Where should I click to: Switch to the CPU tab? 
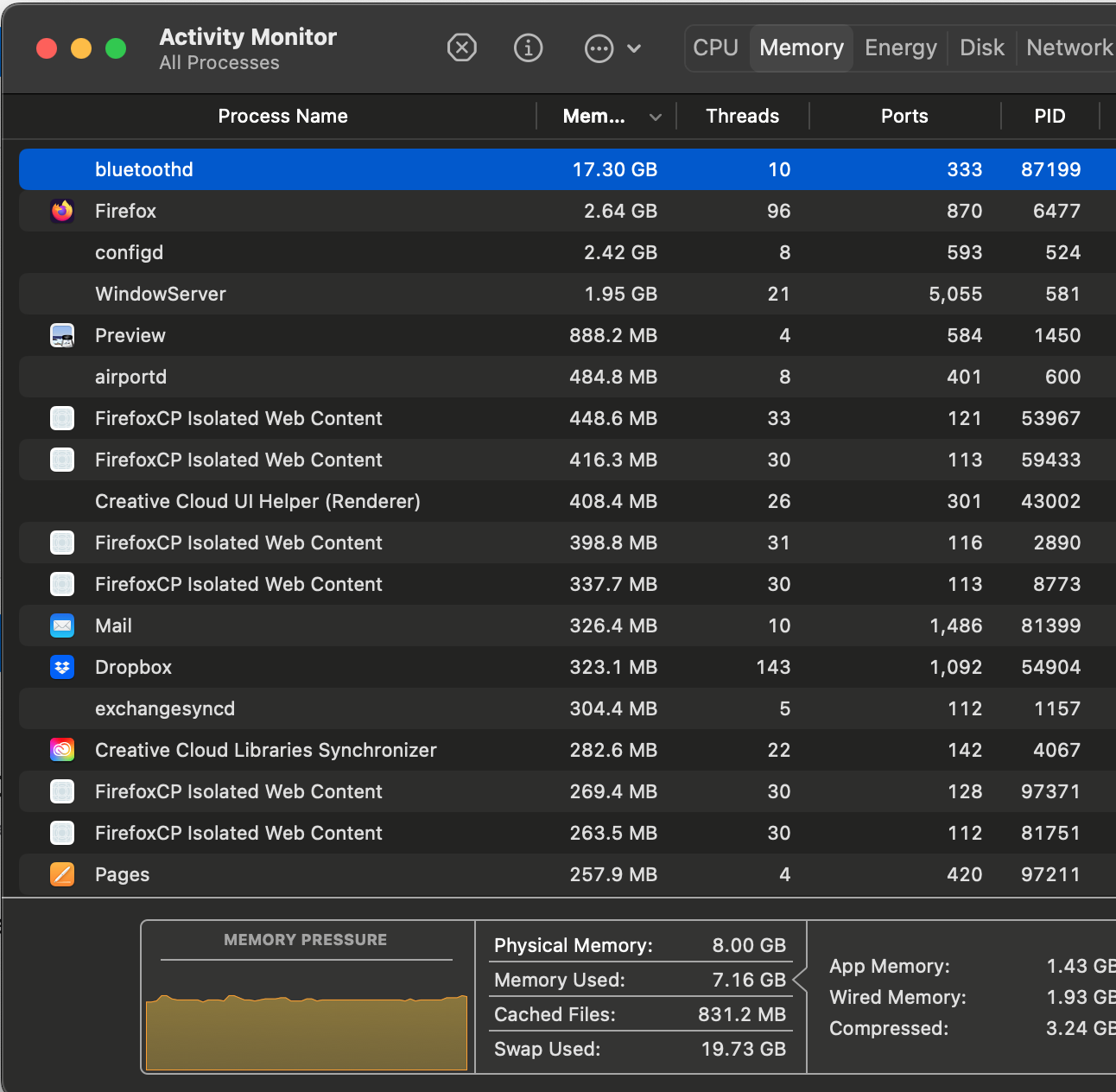(x=715, y=48)
